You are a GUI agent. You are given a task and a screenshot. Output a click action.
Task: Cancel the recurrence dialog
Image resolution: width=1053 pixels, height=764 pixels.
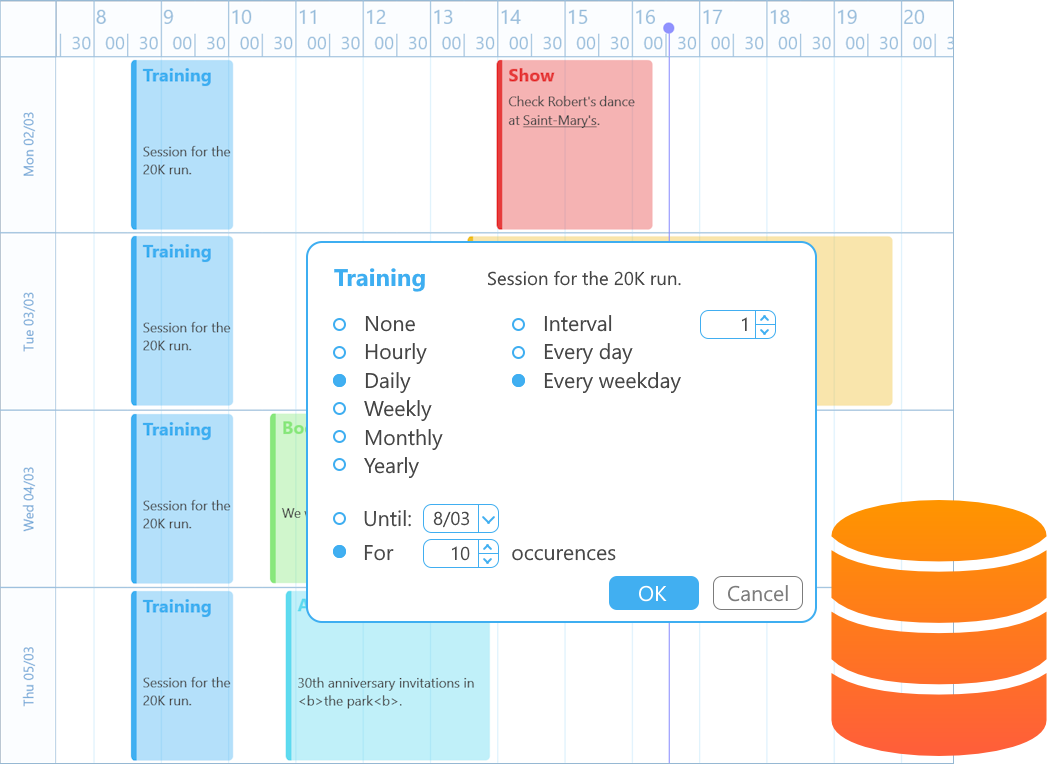point(757,593)
